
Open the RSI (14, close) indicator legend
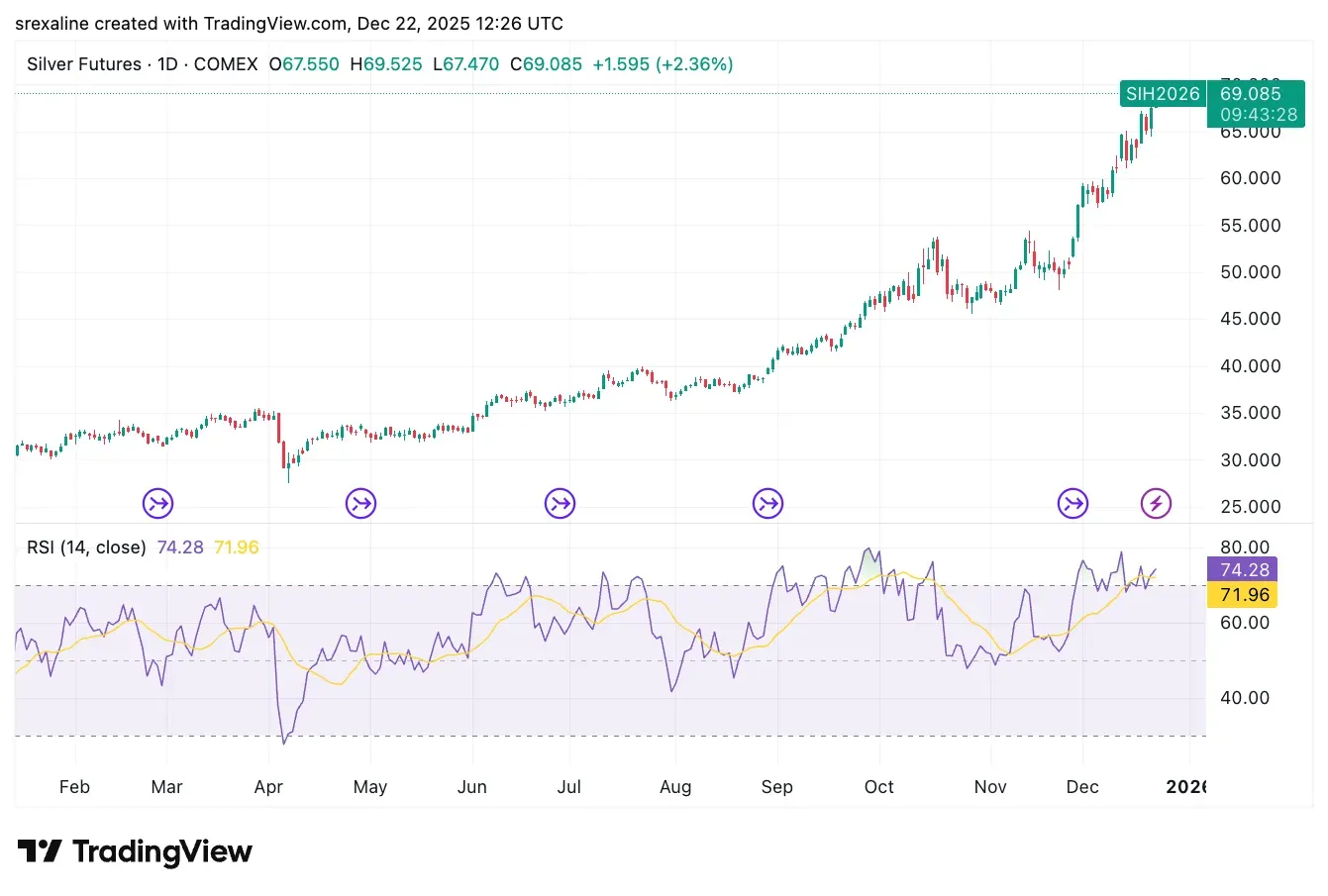(x=86, y=548)
